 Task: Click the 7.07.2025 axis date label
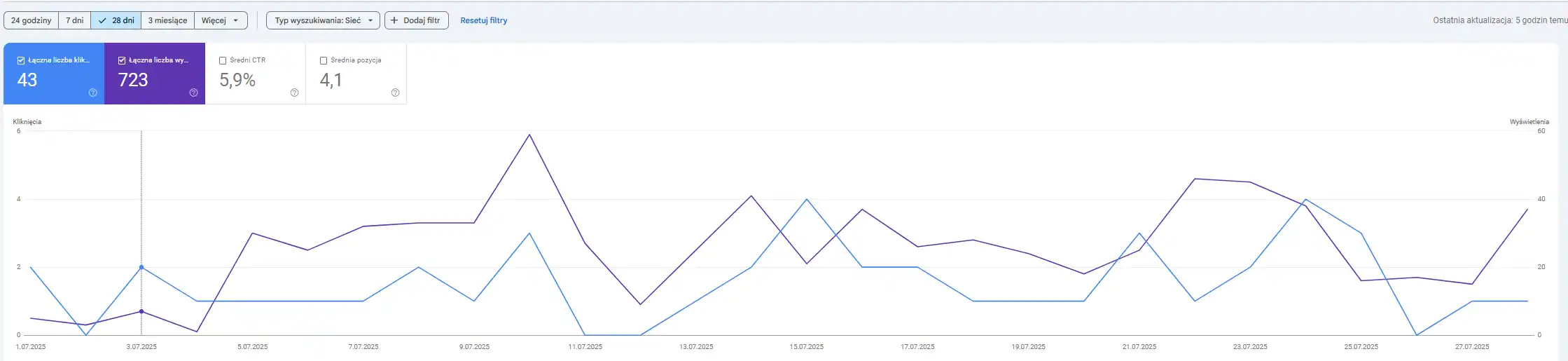click(363, 347)
